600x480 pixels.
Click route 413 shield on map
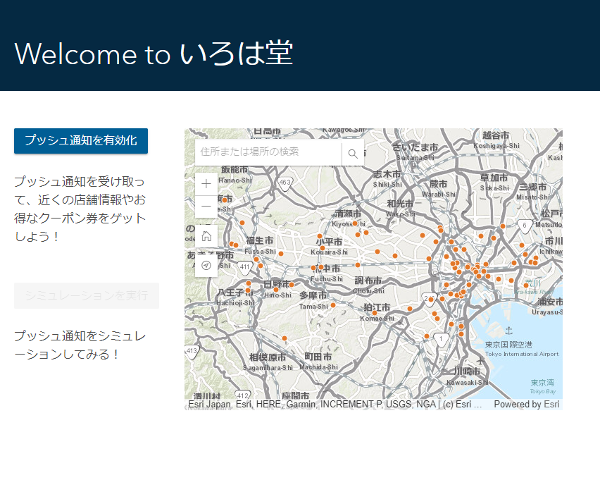[x=191, y=351]
